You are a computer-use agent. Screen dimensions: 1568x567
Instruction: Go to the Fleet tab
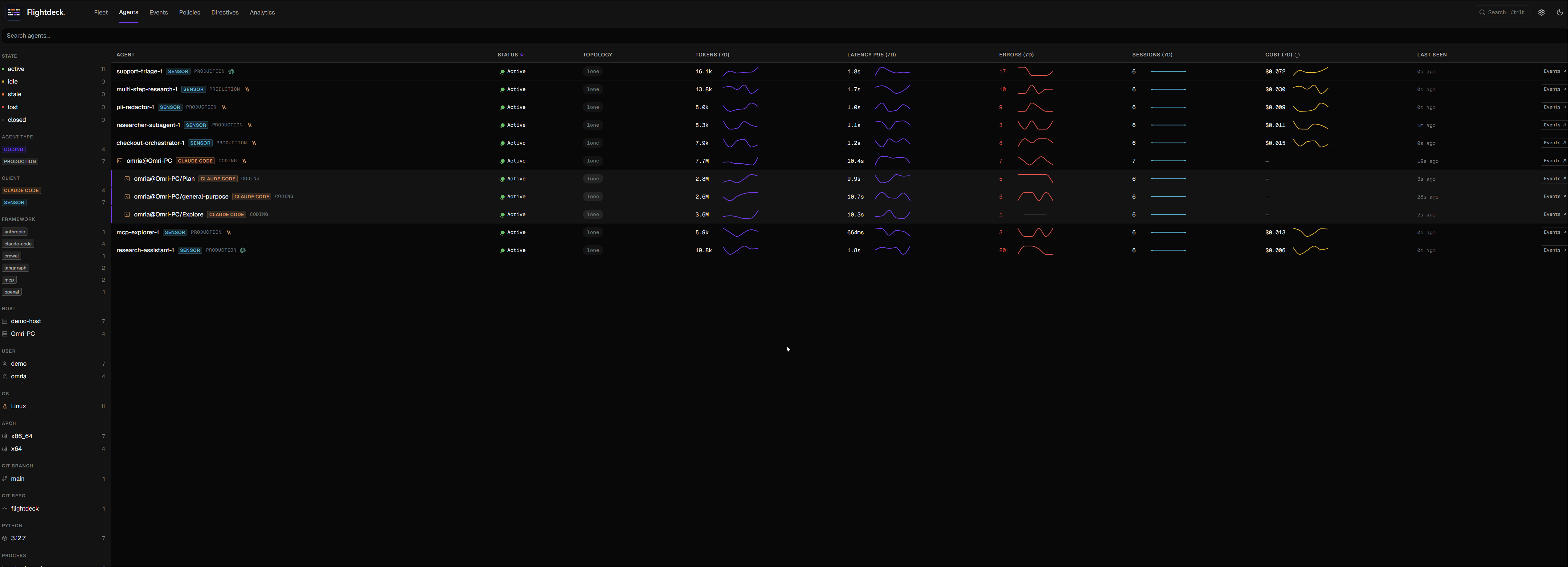101,12
